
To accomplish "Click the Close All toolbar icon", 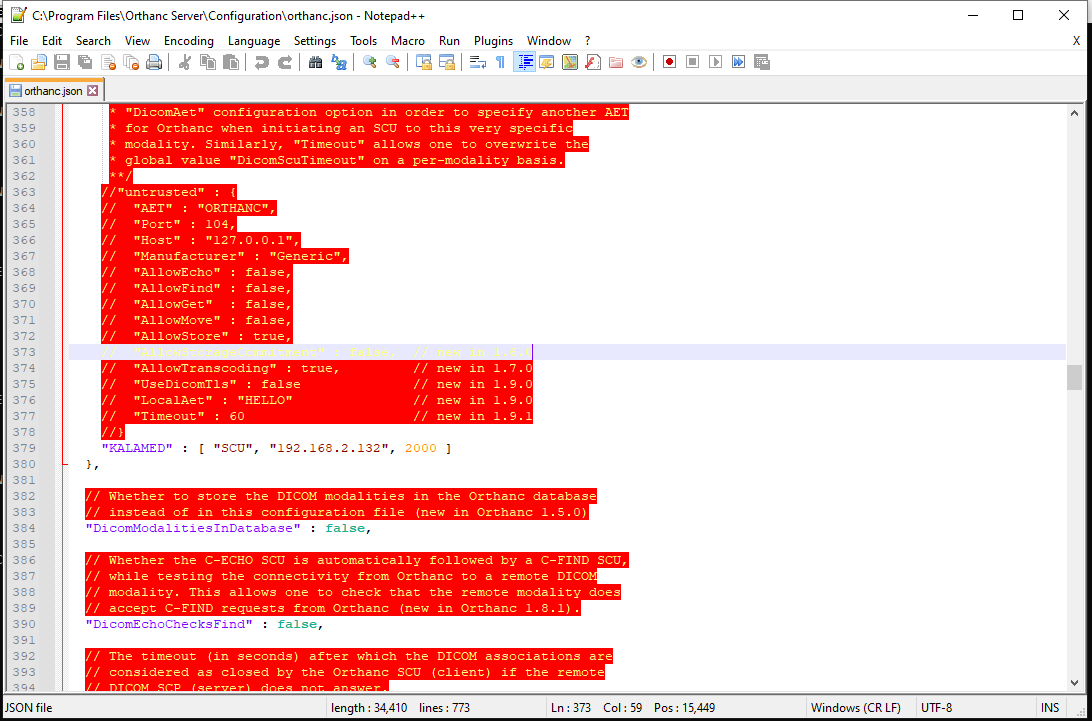I will (131, 62).
